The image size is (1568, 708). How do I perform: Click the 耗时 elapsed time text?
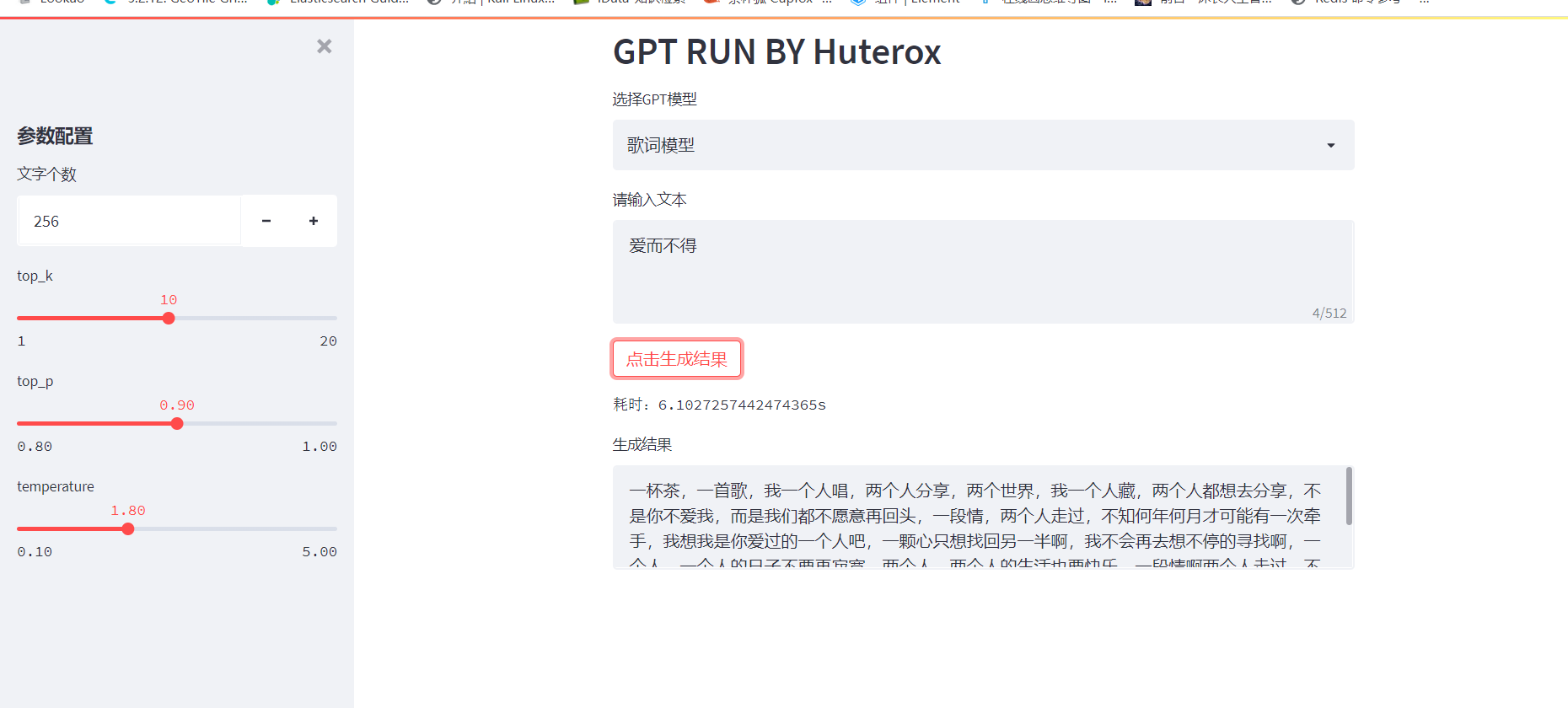click(x=719, y=405)
